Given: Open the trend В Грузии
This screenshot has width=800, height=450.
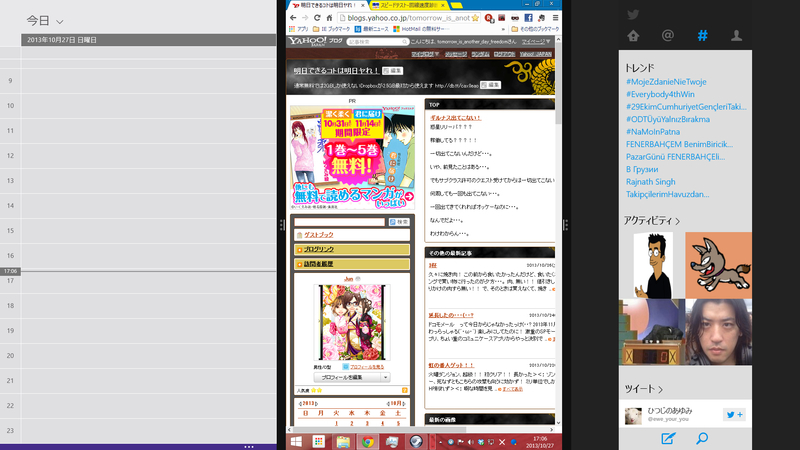Looking at the screenshot, I should pos(642,169).
